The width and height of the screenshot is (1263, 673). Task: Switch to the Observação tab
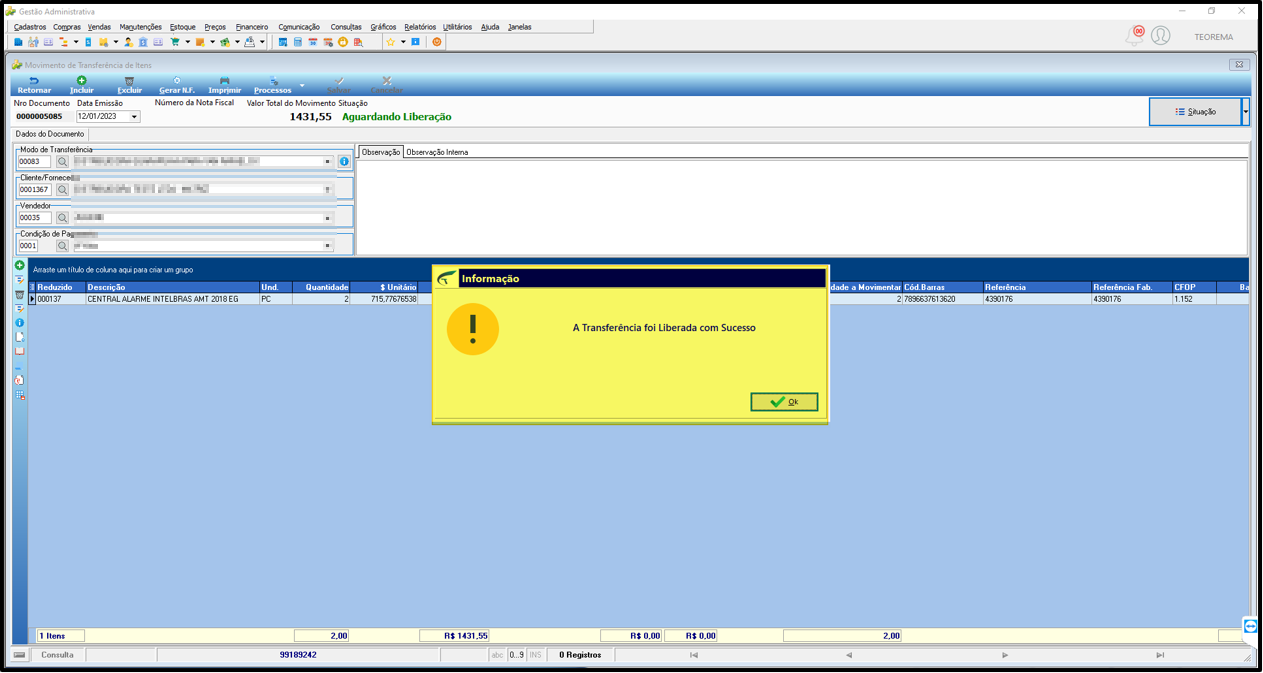pos(381,152)
